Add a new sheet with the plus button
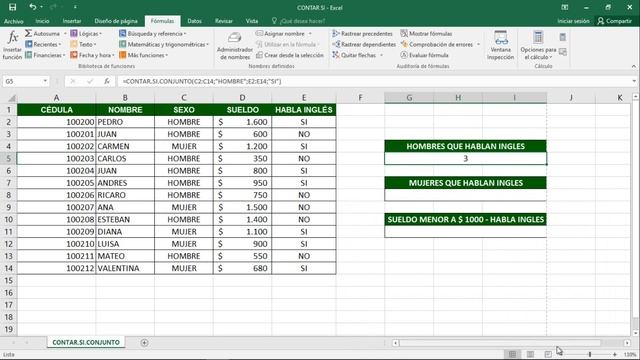The height and width of the screenshot is (360, 640). pyautogui.click(x=144, y=342)
